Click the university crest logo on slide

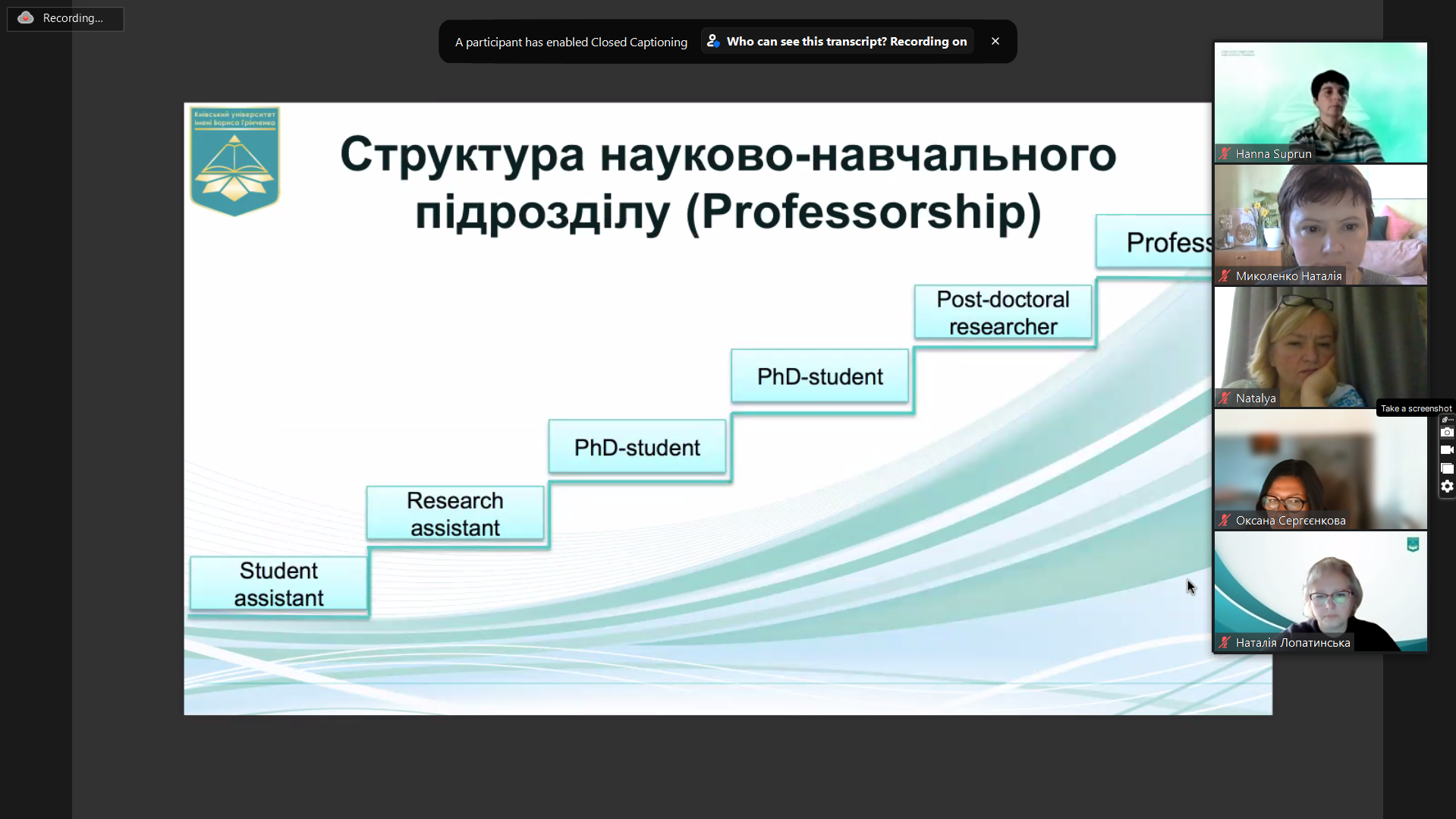point(234,161)
